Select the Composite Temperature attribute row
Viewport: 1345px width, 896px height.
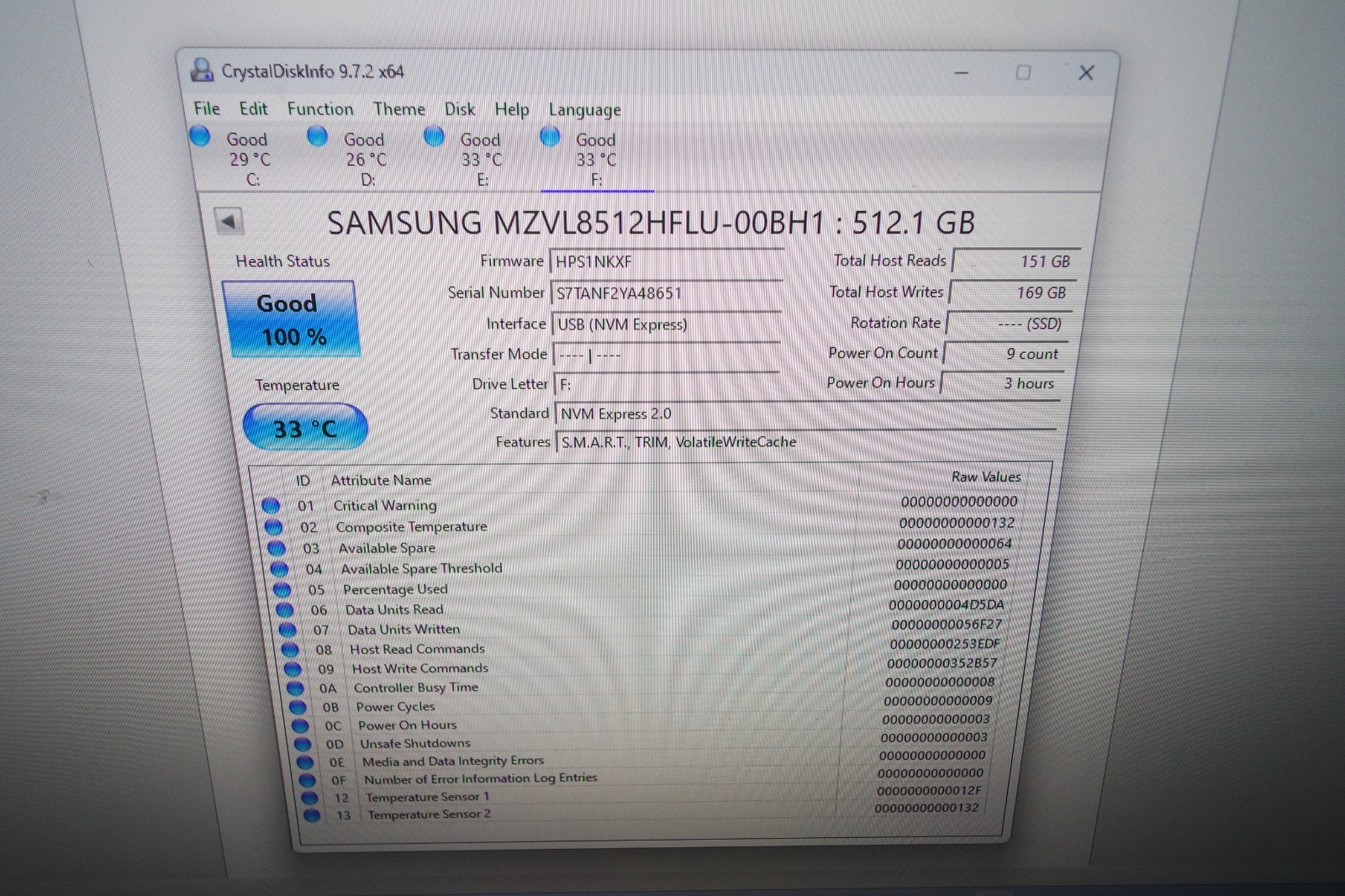(641, 525)
